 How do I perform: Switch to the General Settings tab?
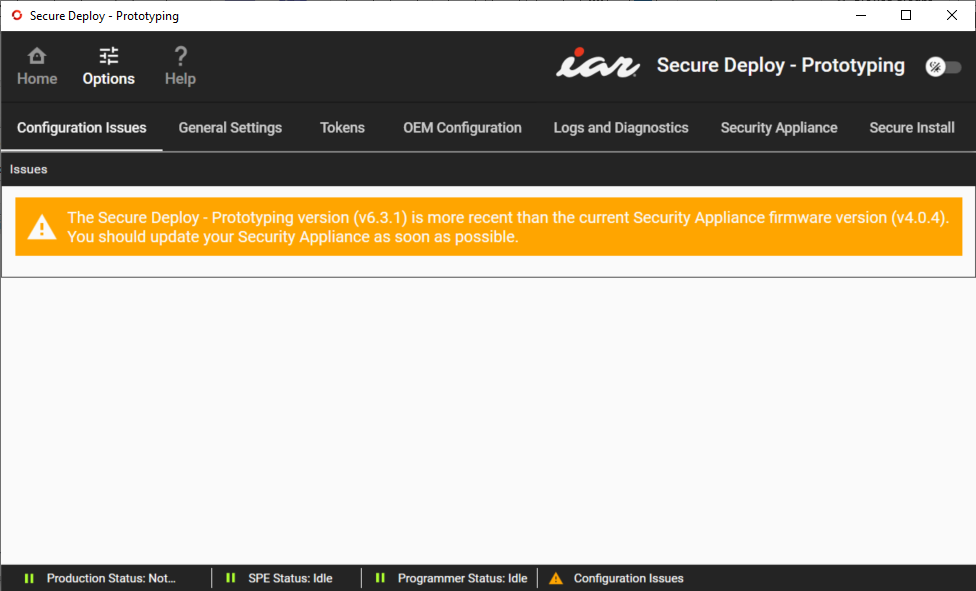coord(230,128)
